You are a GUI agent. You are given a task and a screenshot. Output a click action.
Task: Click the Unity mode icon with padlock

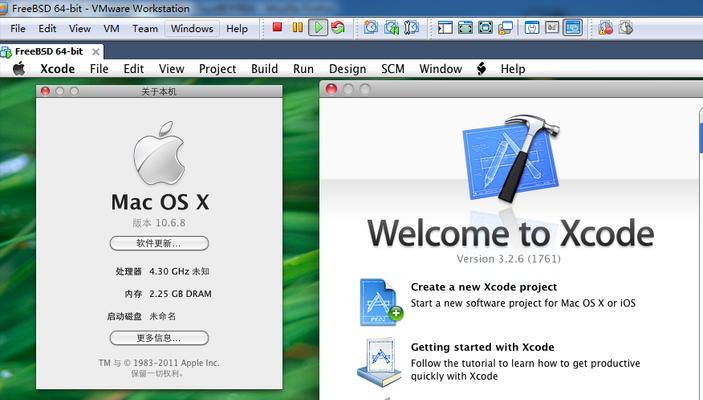pos(505,28)
